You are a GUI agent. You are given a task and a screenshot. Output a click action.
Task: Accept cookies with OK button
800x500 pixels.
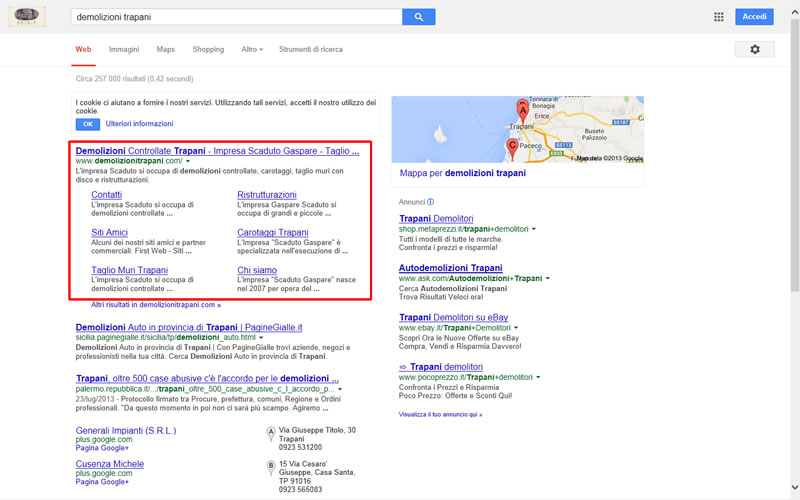[88, 124]
